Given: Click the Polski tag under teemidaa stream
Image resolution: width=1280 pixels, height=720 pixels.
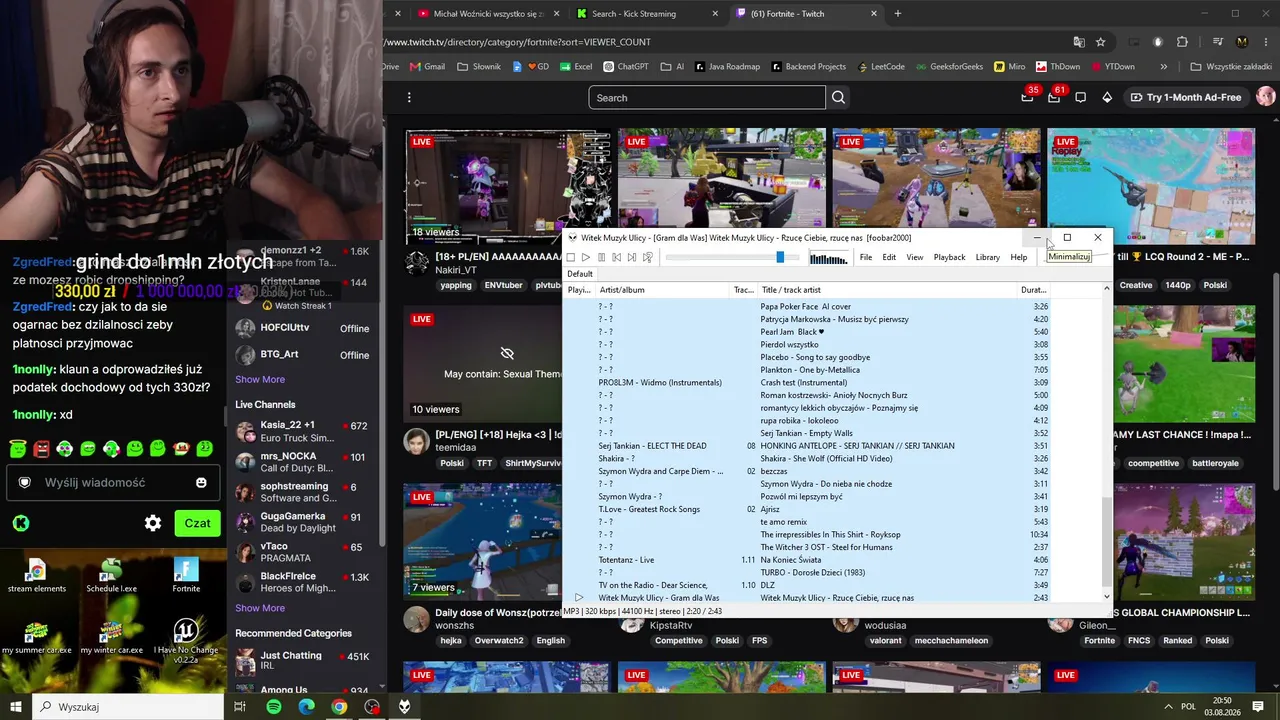Looking at the screenshot, I should pyautogui.click(x=452, y=464).
